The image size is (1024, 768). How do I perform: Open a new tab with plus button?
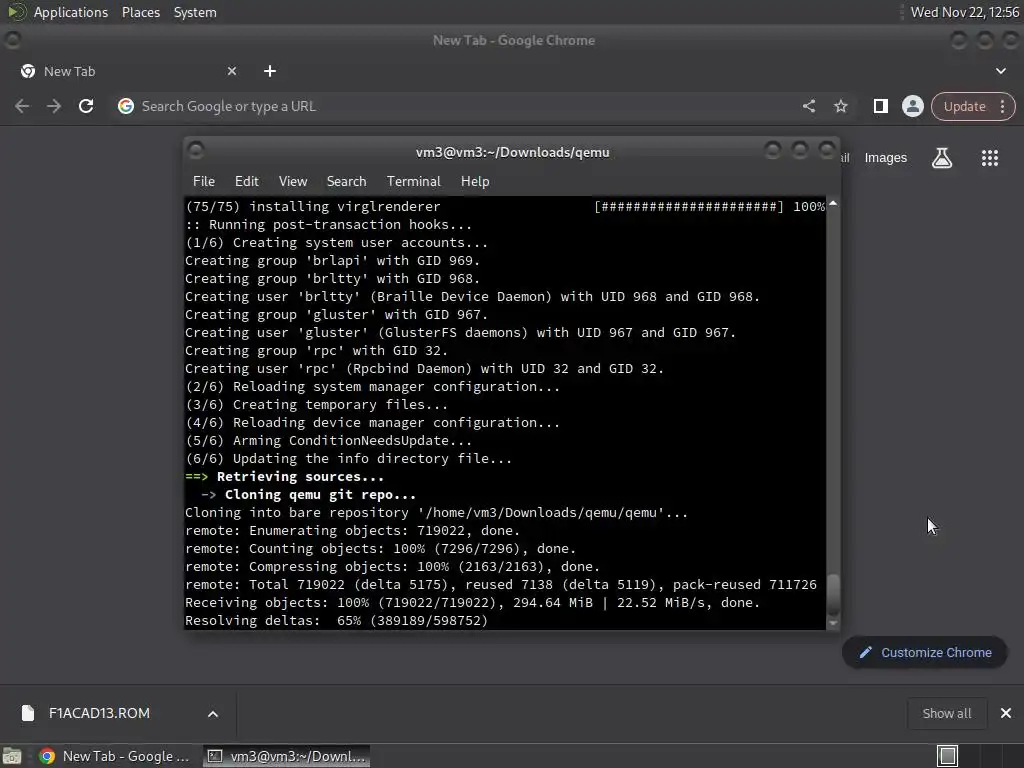[x=270, y=71]
